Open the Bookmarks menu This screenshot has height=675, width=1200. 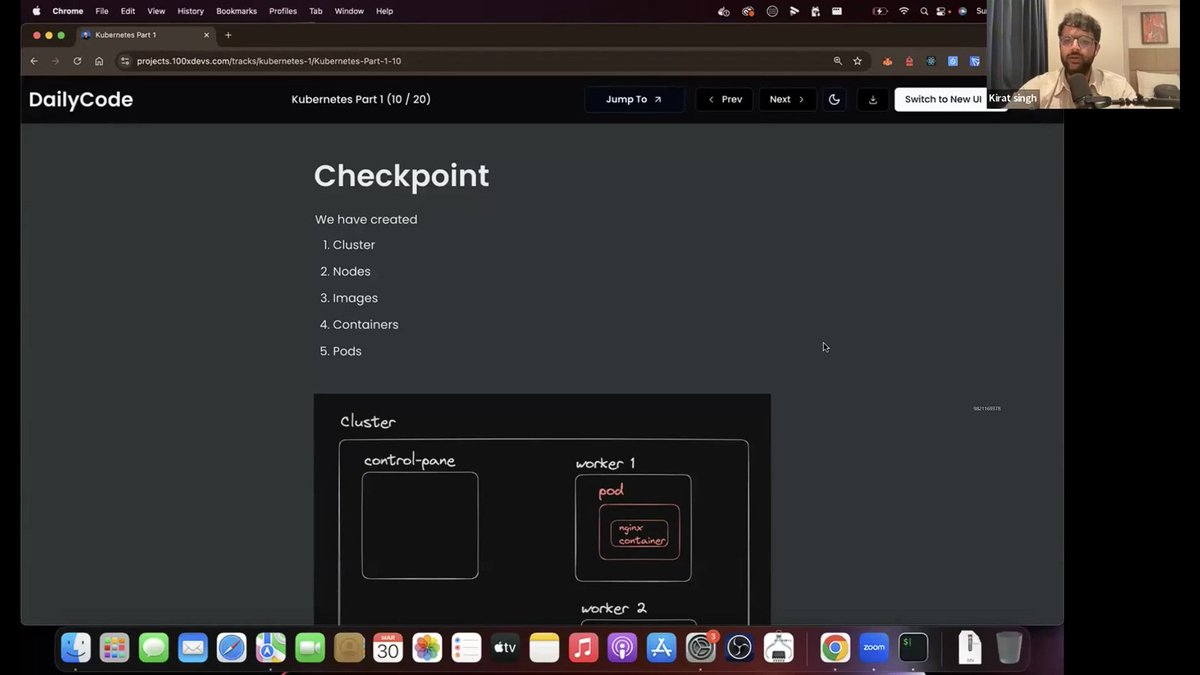pyautogui.click(x=236, y=11)
